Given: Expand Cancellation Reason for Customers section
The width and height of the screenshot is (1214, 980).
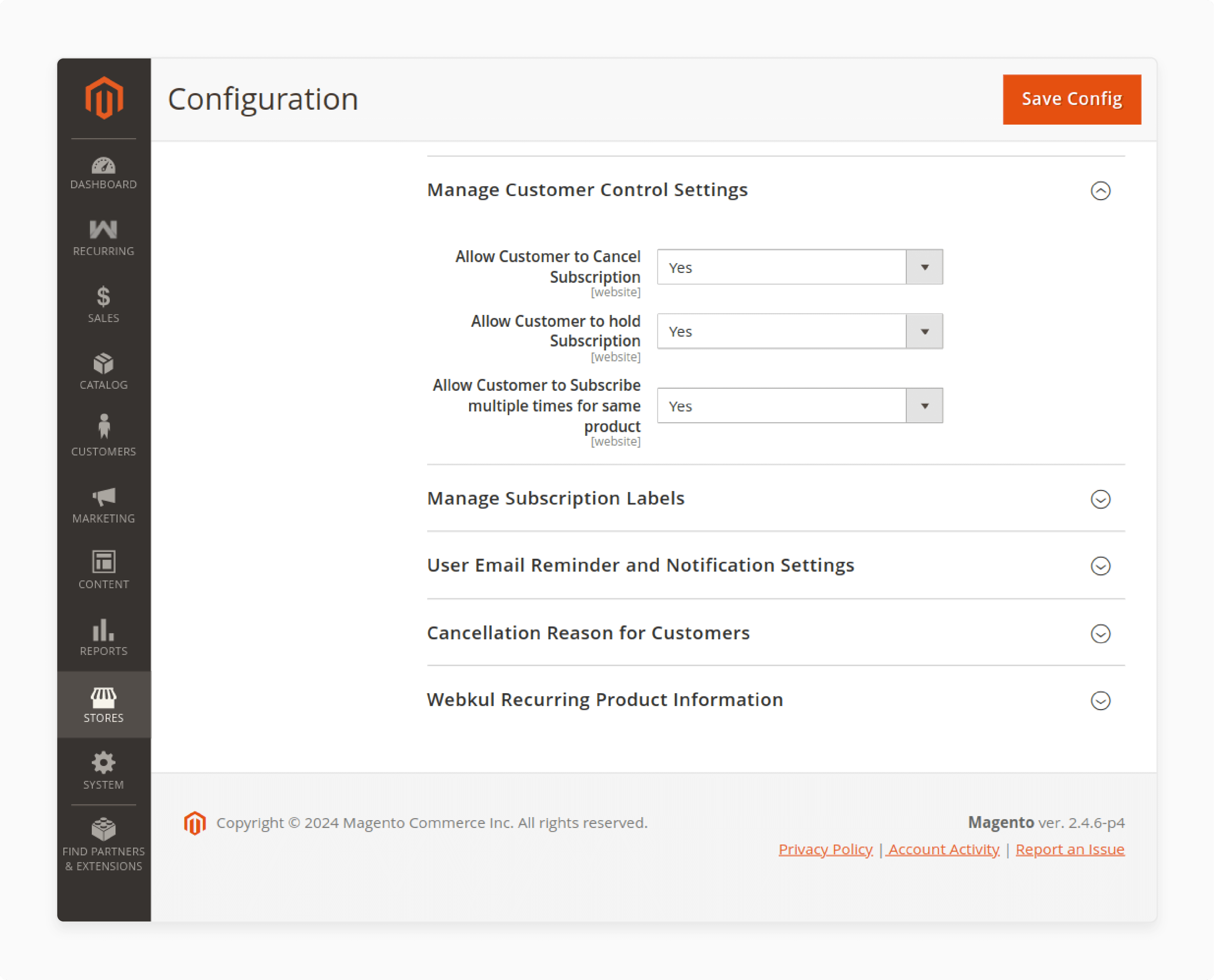Looking at the screenshot, I should point(1101,633).
